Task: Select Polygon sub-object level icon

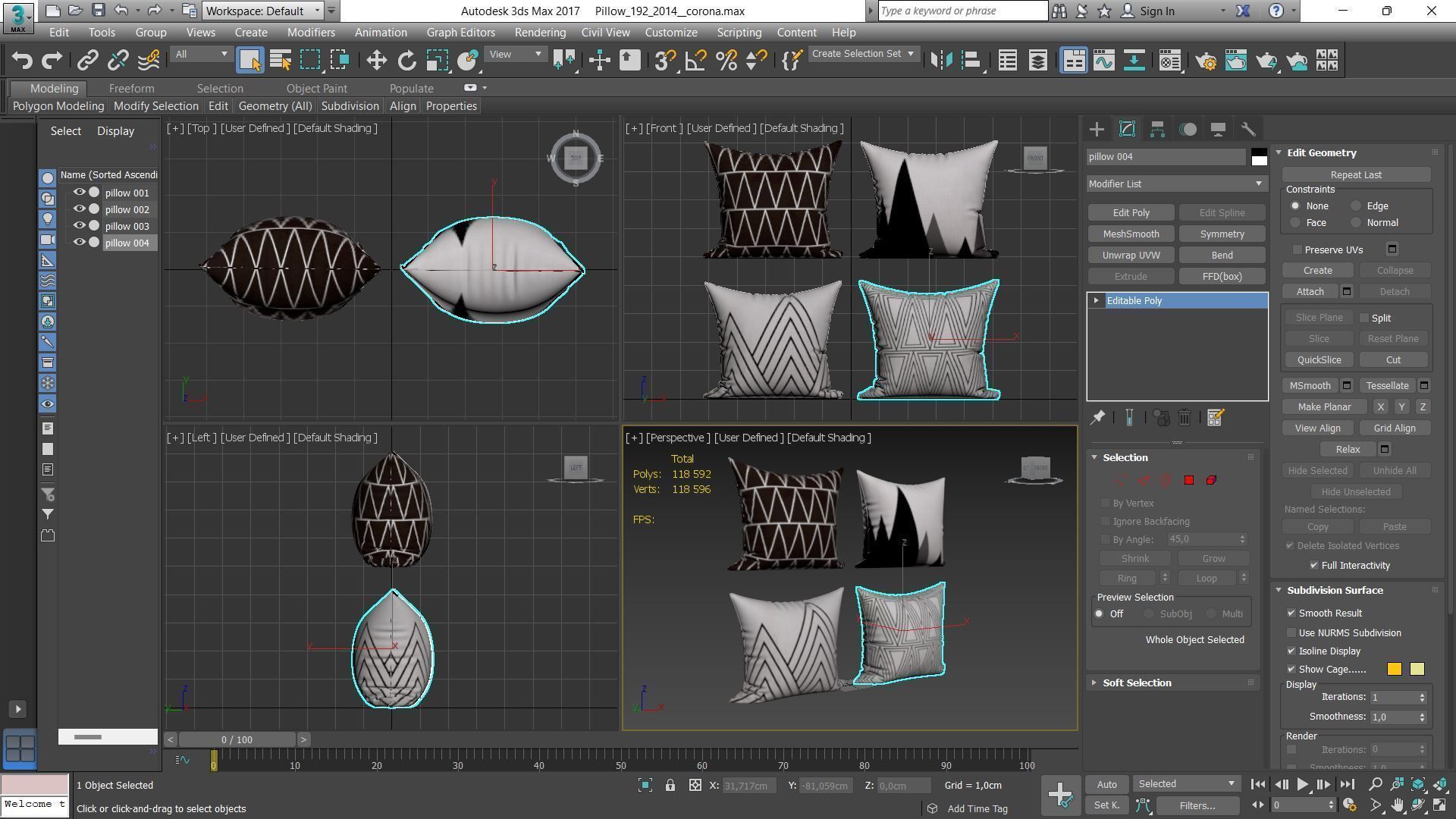Action: pyautogui.click(x=1189, y=480)
